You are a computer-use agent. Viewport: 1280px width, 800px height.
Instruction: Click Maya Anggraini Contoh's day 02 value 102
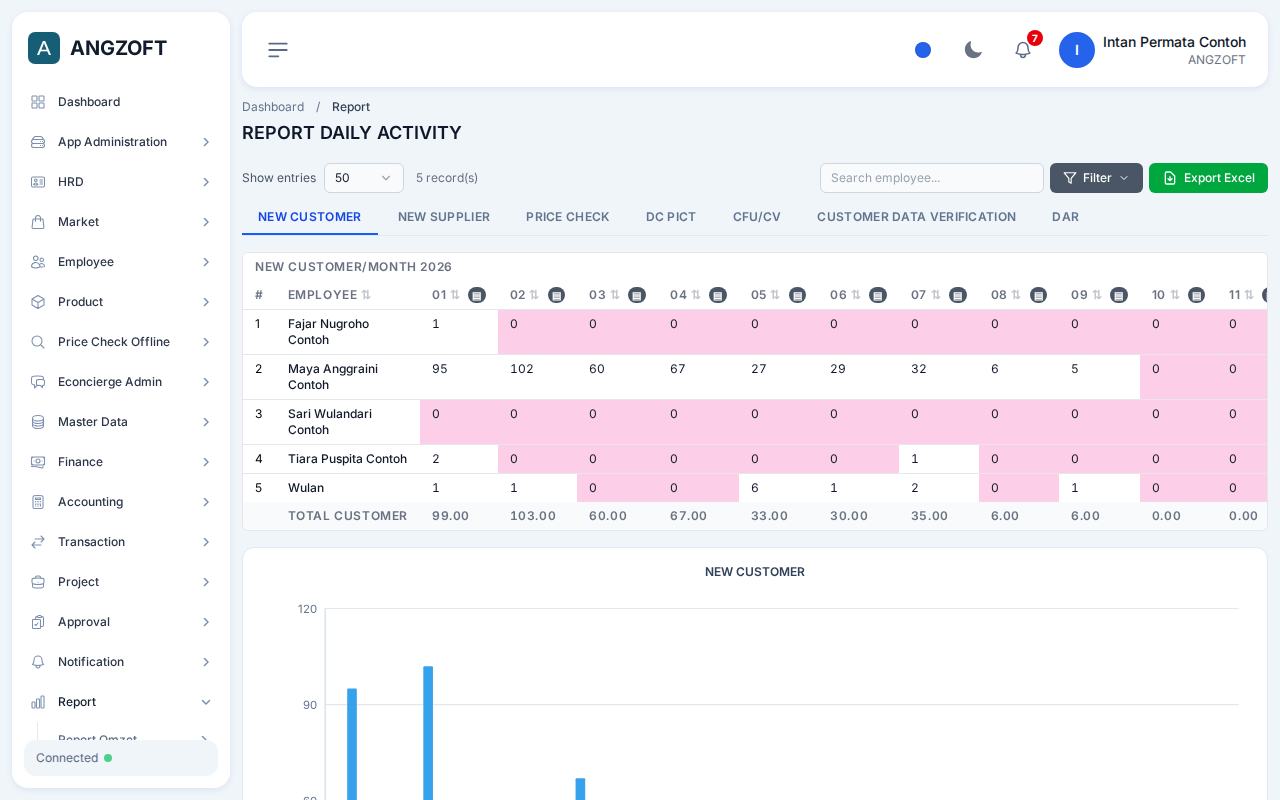click(522, 369)
